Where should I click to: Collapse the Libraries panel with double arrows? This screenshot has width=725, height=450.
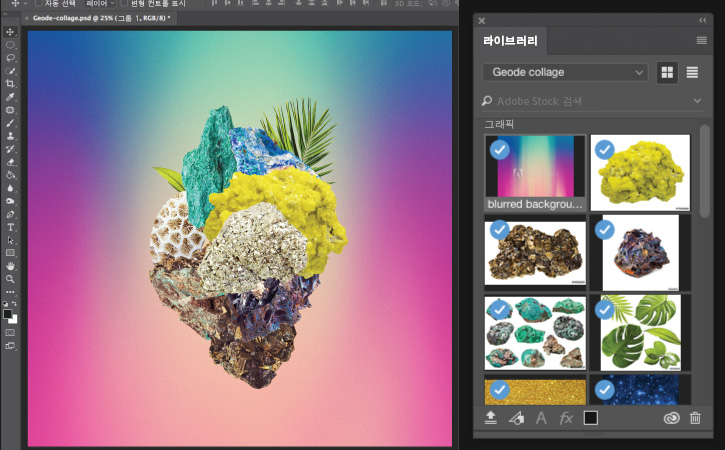tap(702, 20)
